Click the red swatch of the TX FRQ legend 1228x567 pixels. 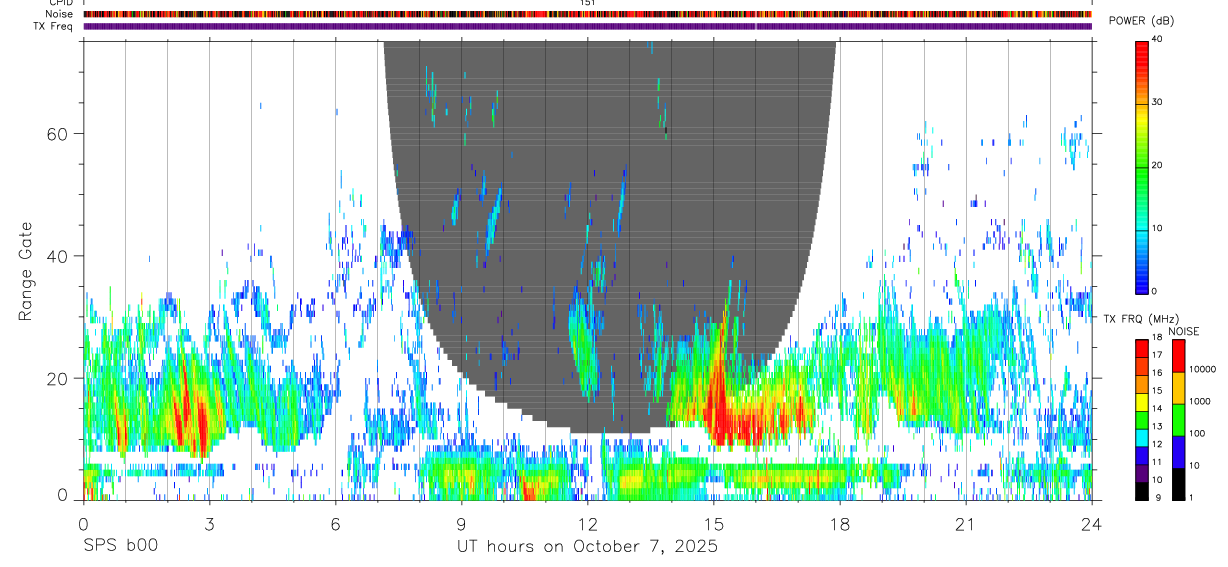click(1142, 348)
